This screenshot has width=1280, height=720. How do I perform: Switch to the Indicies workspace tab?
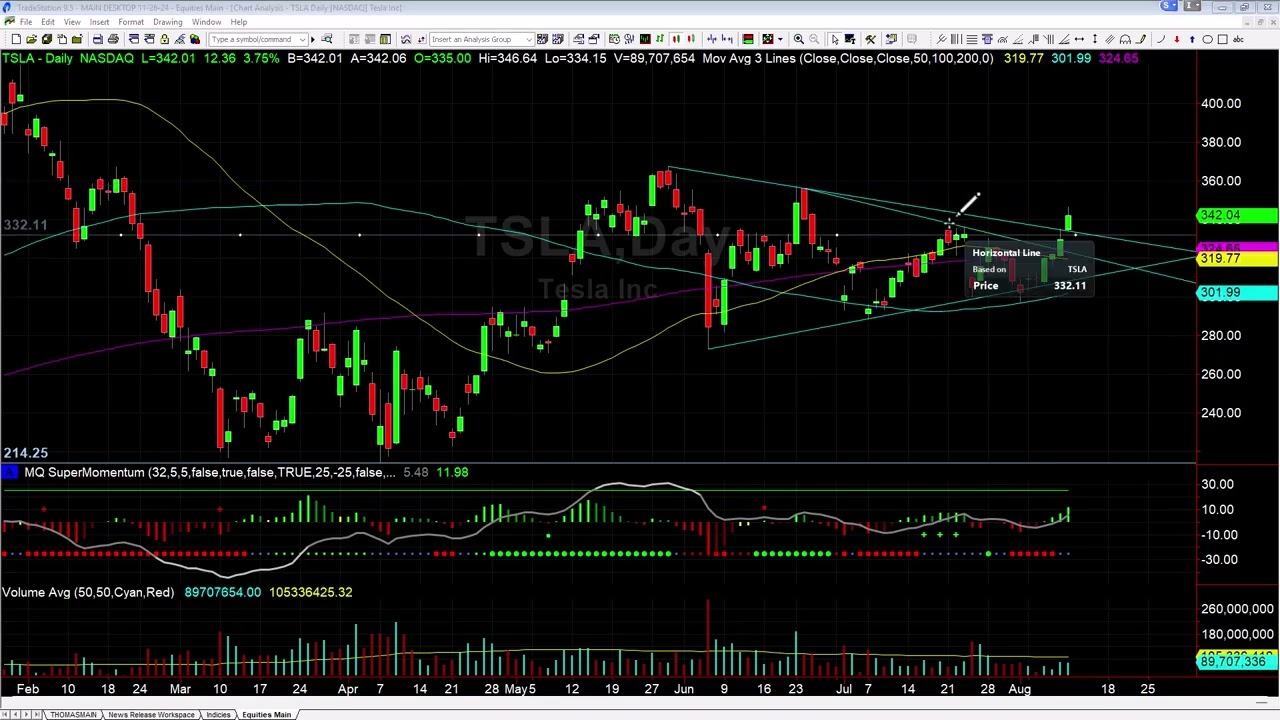[x=218, y=714]
